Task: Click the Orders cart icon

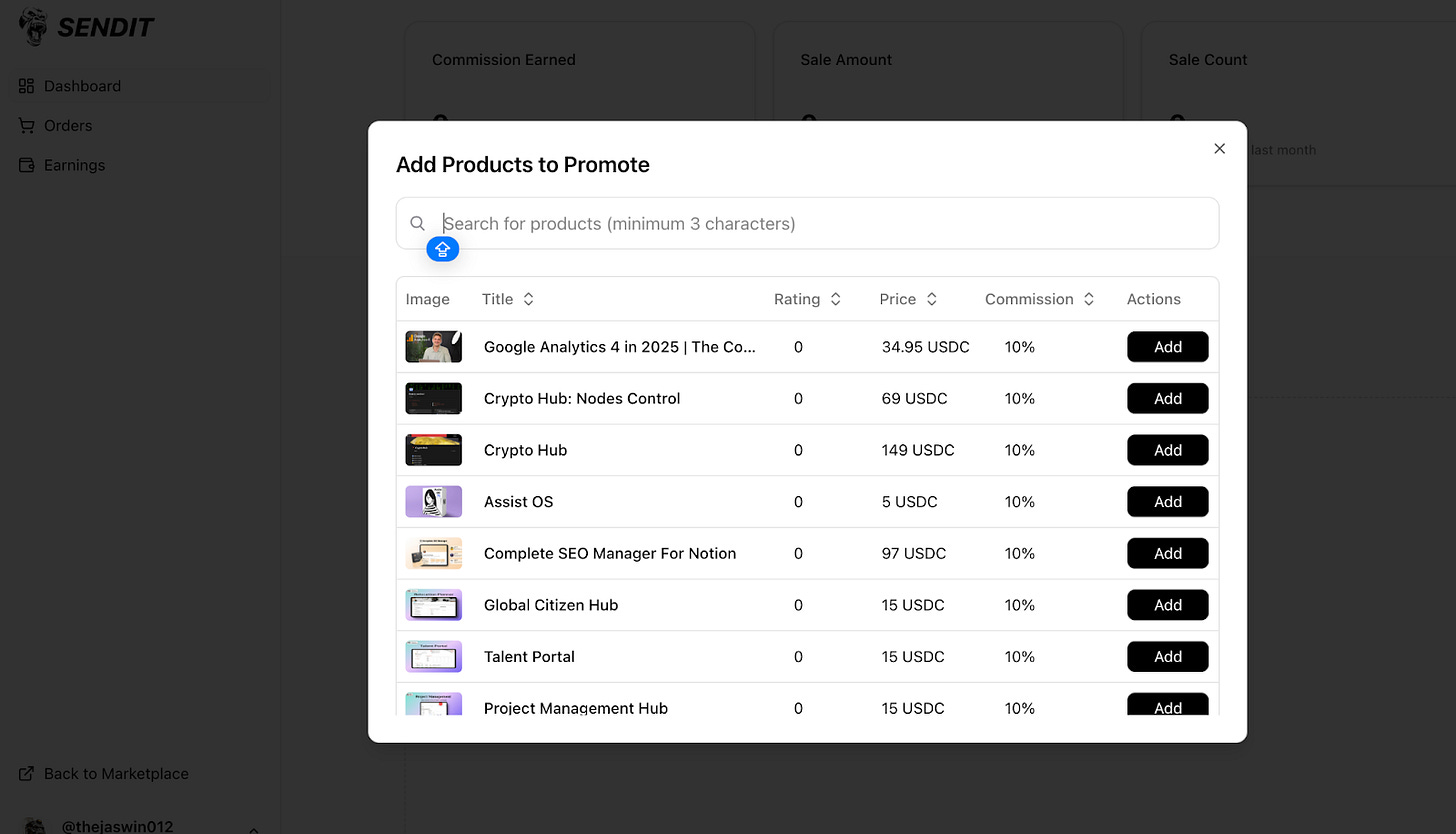Action: tap(27, 125)
